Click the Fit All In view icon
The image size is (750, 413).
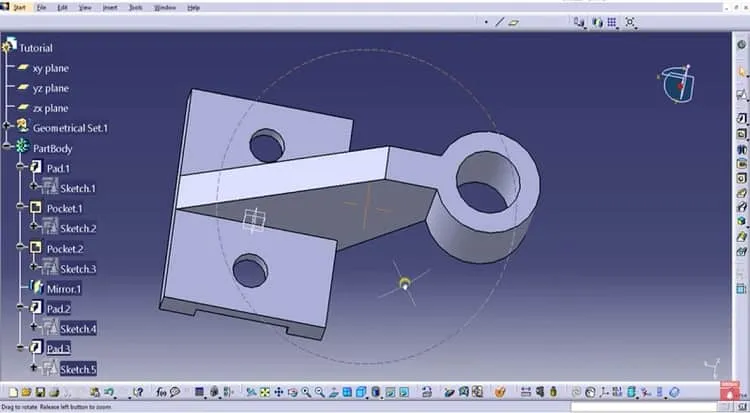point(265,392)
